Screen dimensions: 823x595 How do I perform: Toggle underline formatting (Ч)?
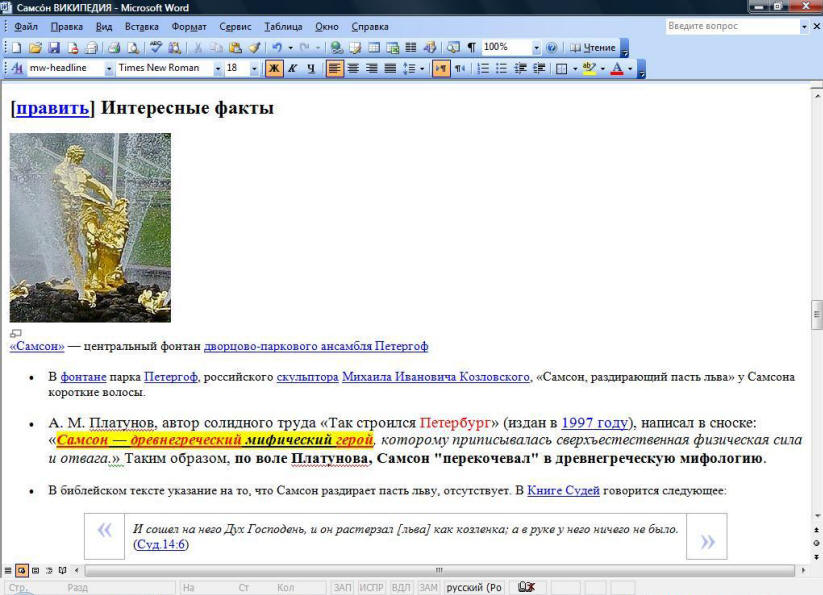311,69
